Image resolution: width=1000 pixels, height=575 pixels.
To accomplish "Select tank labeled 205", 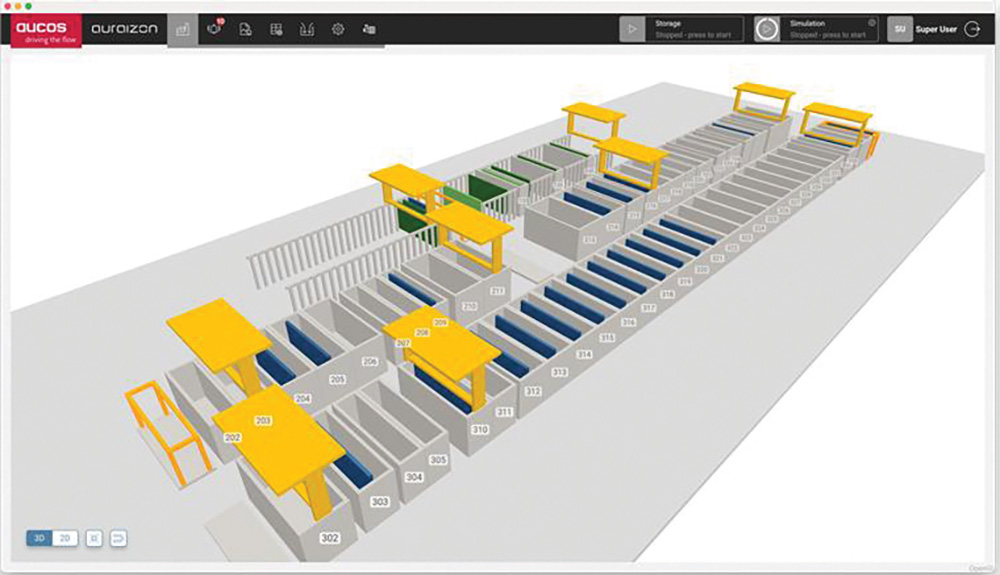I will [337, 379].
